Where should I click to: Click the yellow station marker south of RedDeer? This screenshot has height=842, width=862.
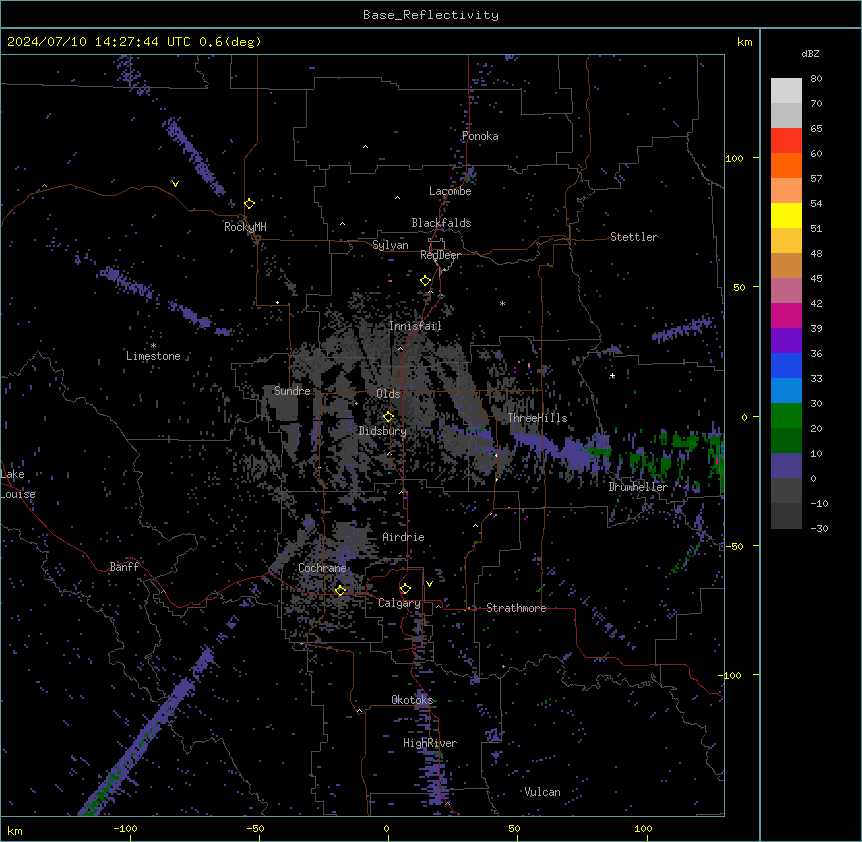(x=425, y=281)
